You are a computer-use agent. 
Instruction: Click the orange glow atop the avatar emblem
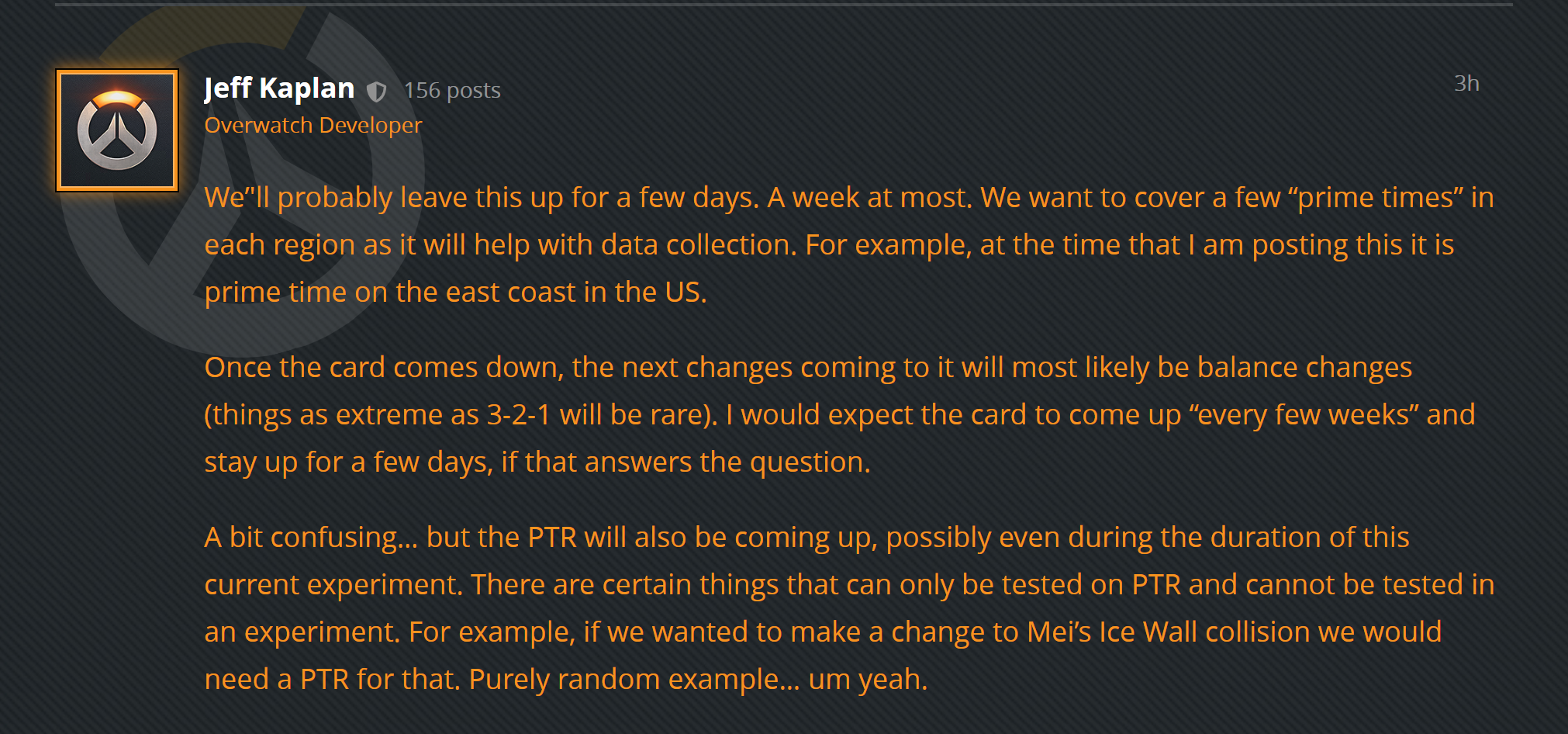(117, 99)
